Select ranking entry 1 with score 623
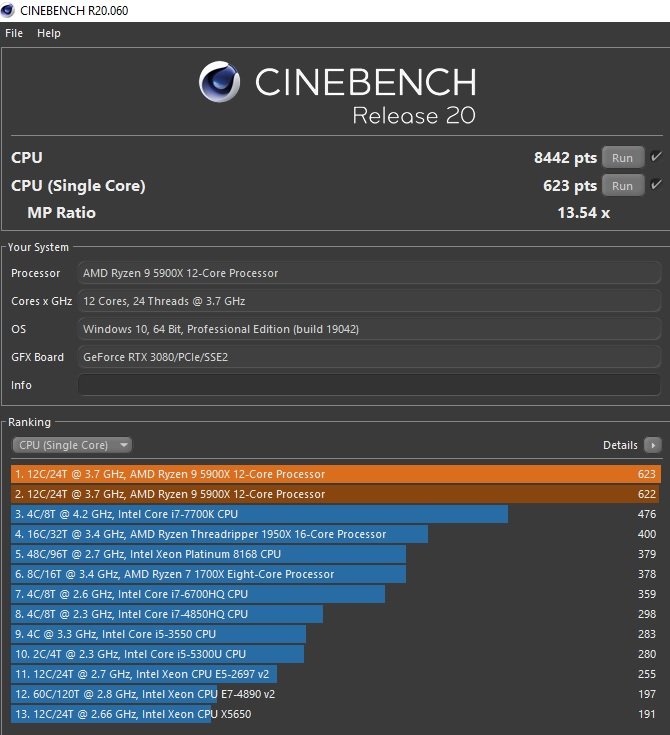This screenshot has width=670, height=735. [x=336, y=474]
